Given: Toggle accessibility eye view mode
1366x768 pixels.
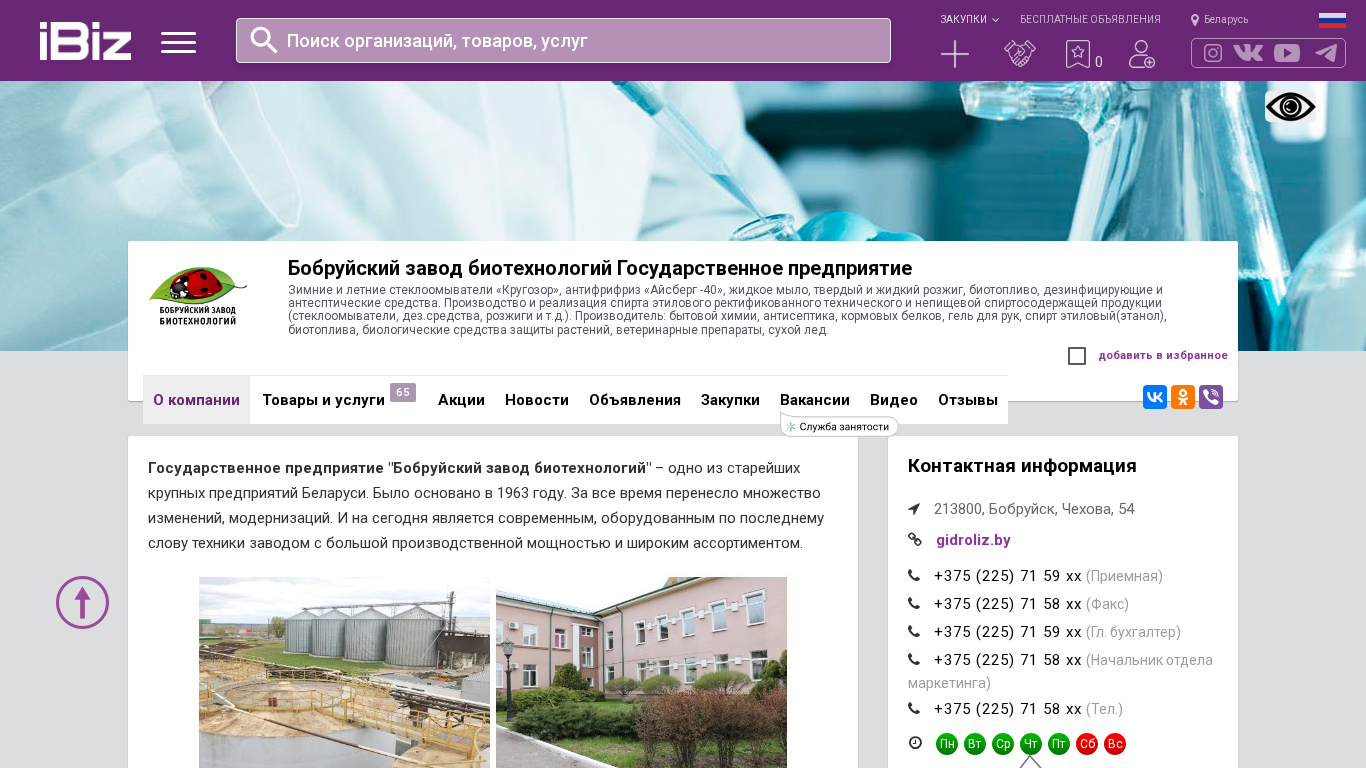Looking at the screenshot, I should point(1290,107).
